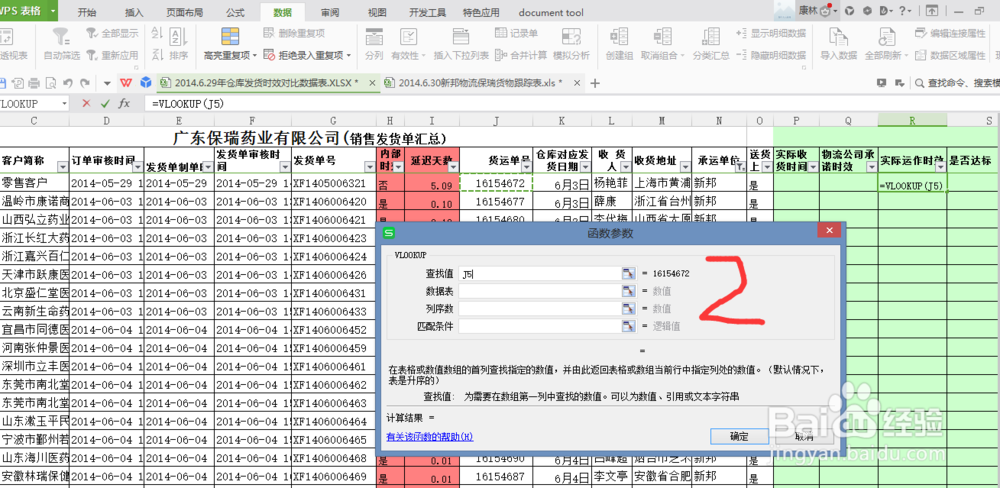Viewport: 1000px width, 488px height.
Task: Click column header R
Action: (x=913, y=120)
